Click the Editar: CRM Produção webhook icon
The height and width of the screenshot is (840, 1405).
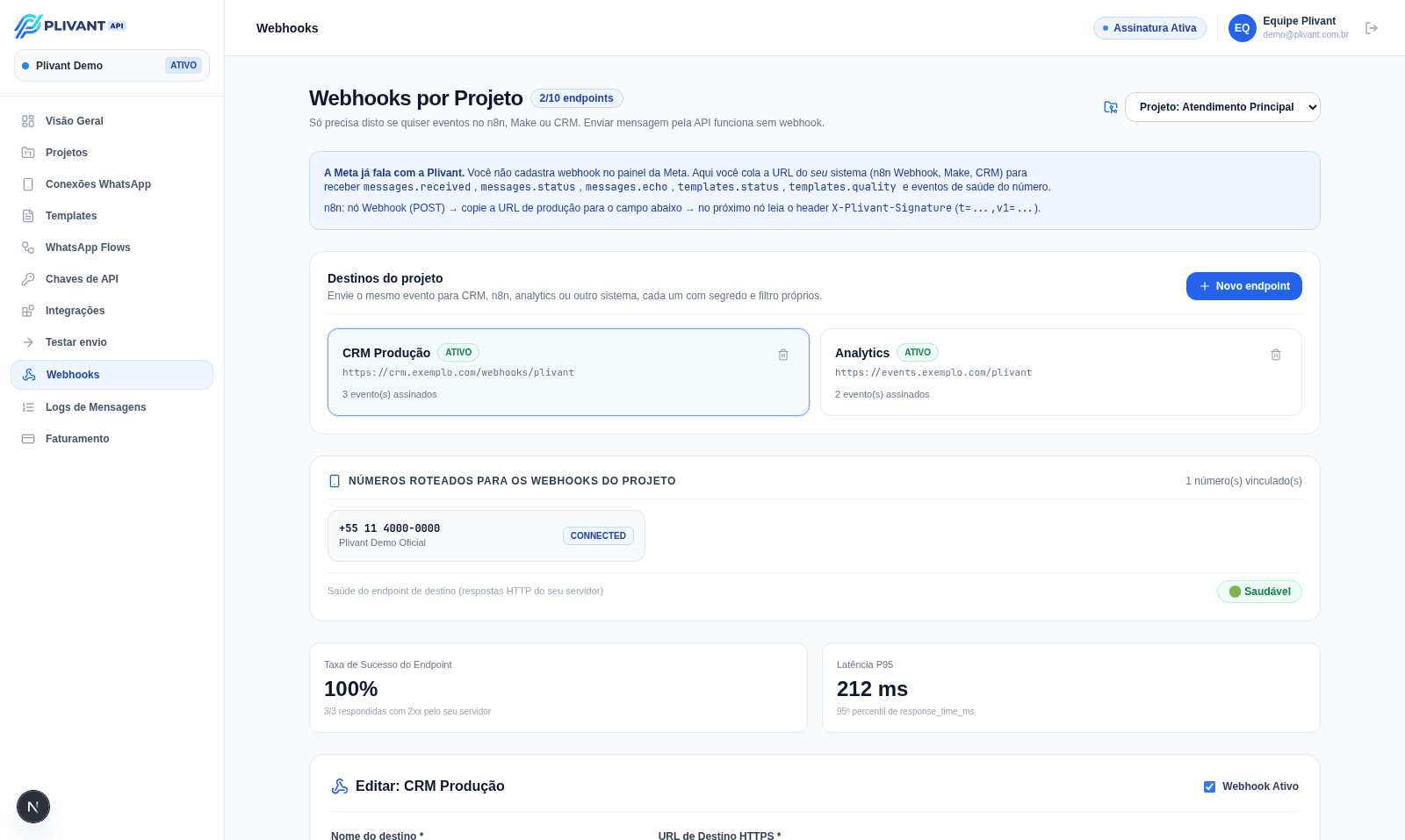pos(340,786)
